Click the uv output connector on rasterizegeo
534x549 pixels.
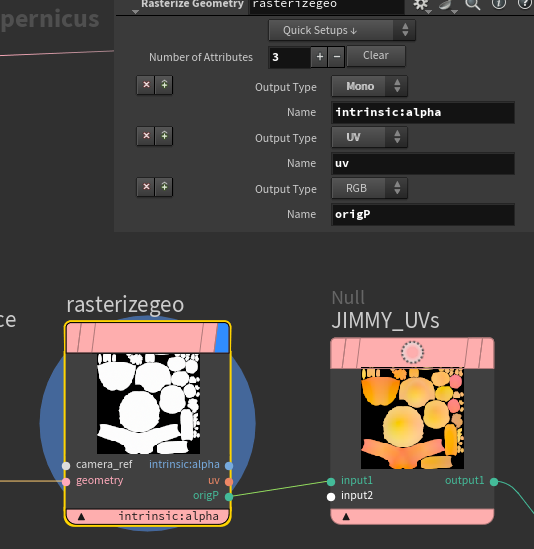(x=229, y=482)
